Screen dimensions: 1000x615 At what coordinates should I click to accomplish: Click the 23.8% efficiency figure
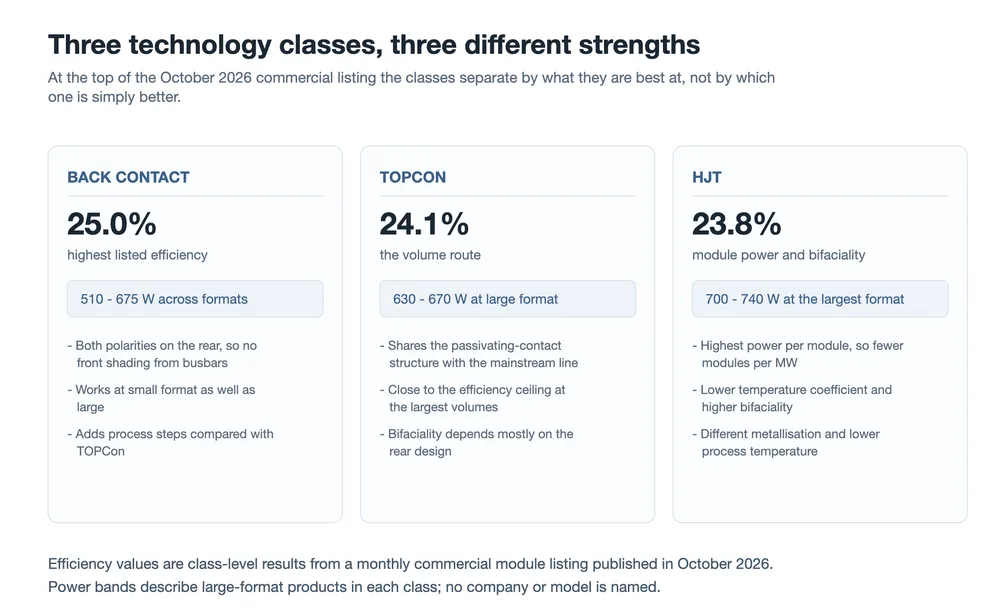[x=737, y=224]
